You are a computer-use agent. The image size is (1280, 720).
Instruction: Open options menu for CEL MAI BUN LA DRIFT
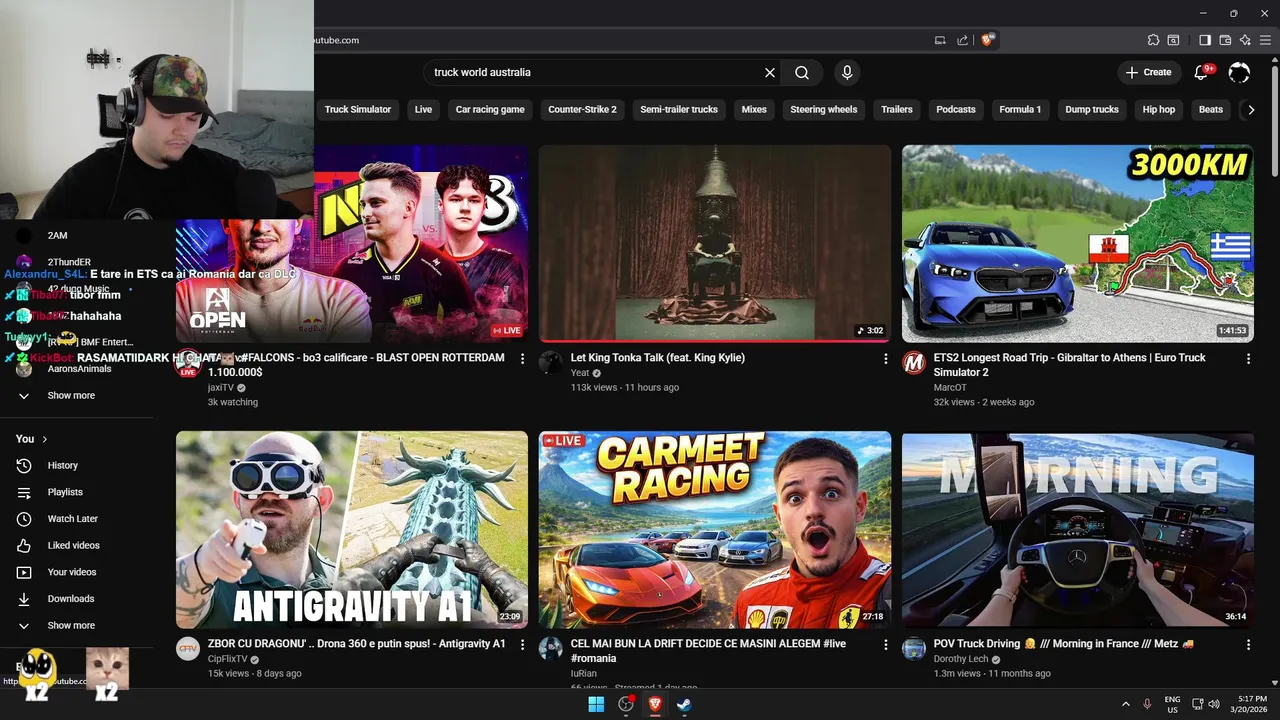[x=885, y=645]
